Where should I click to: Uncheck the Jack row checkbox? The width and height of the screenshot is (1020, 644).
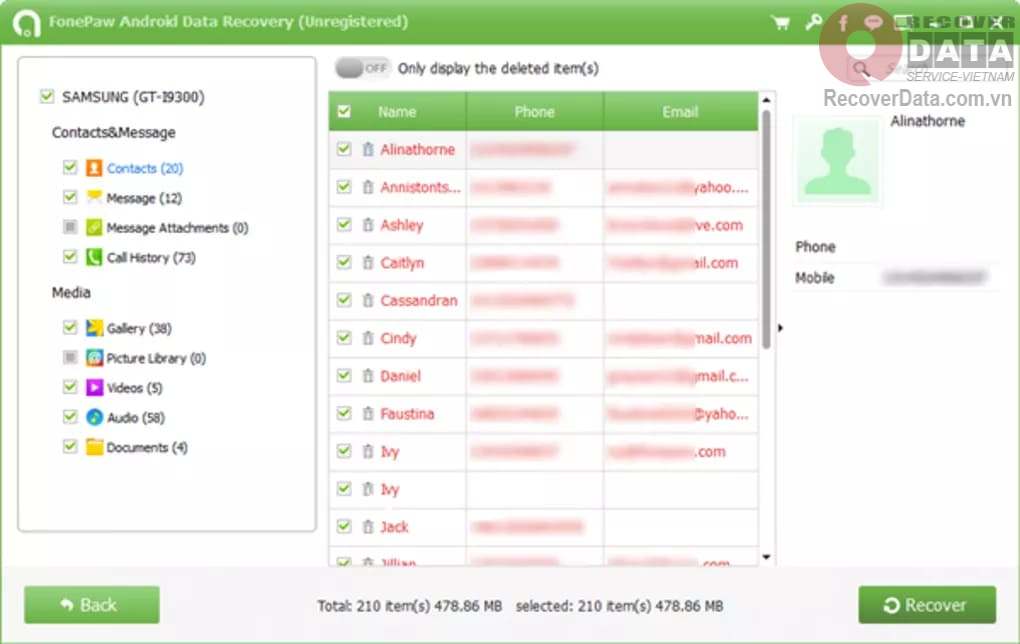pos(344,526)
